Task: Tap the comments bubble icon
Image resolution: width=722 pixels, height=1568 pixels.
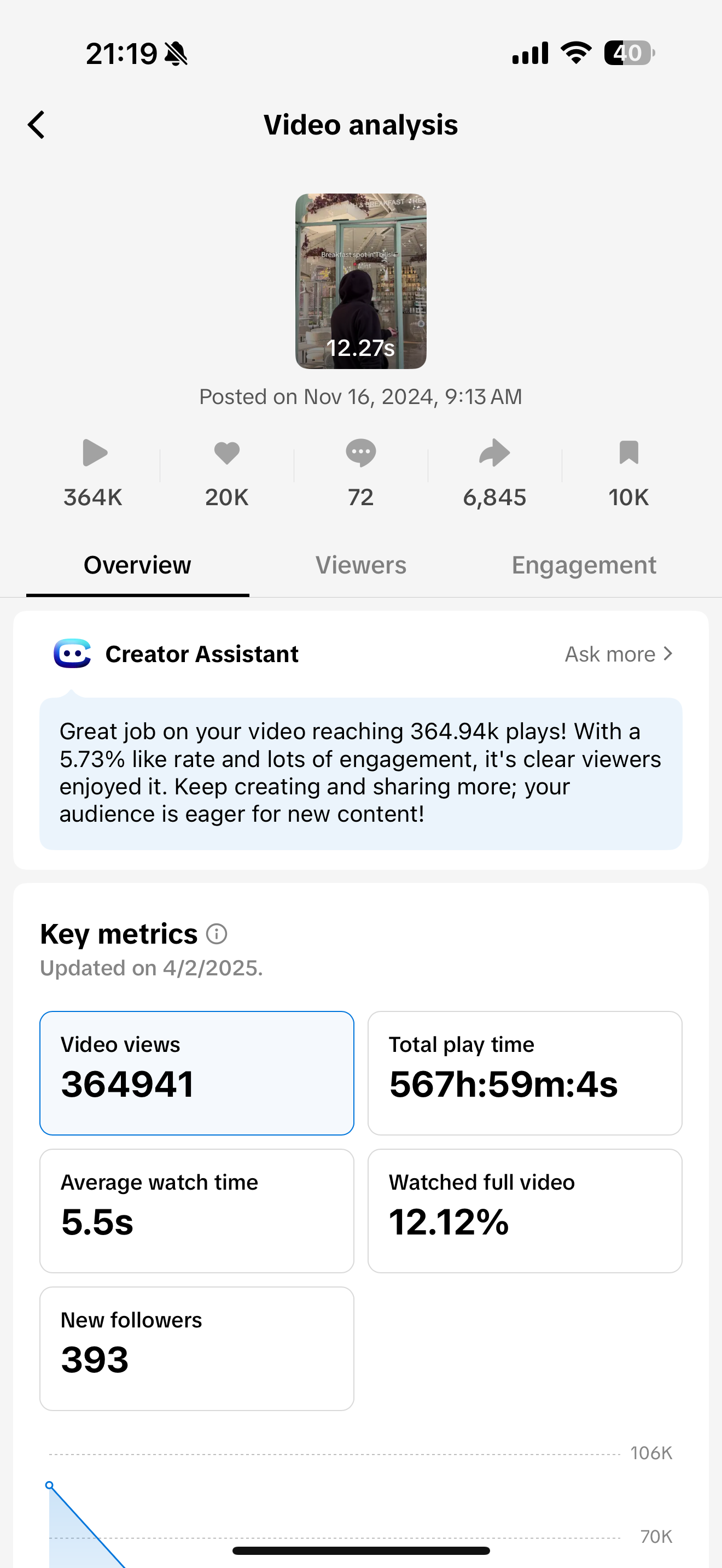Action: 360,453
